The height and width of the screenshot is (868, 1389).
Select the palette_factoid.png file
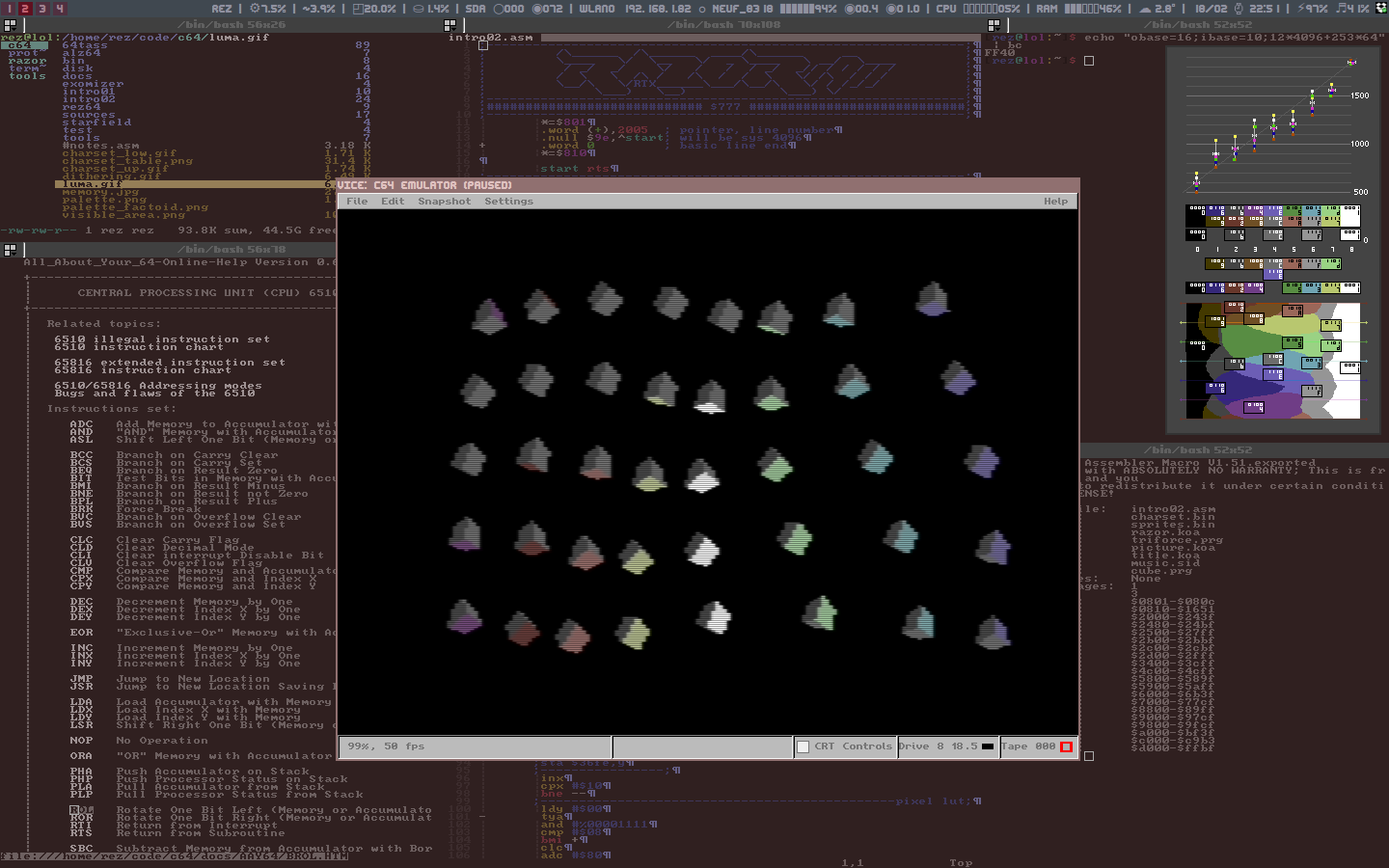click(x=135, y=207)
